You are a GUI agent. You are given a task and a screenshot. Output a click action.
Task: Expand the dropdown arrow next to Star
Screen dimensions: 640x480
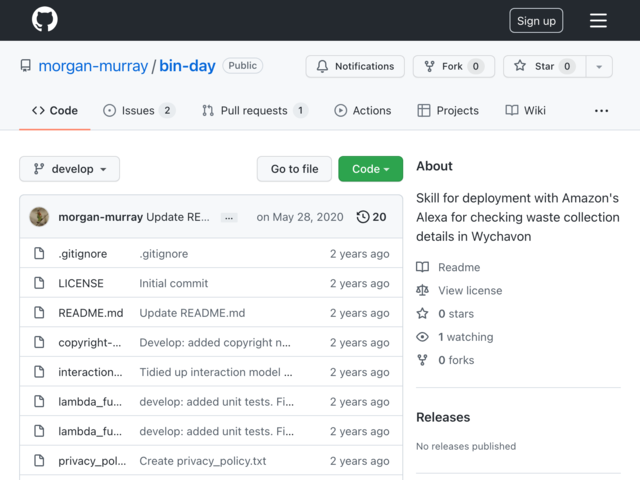click(599, 66)
